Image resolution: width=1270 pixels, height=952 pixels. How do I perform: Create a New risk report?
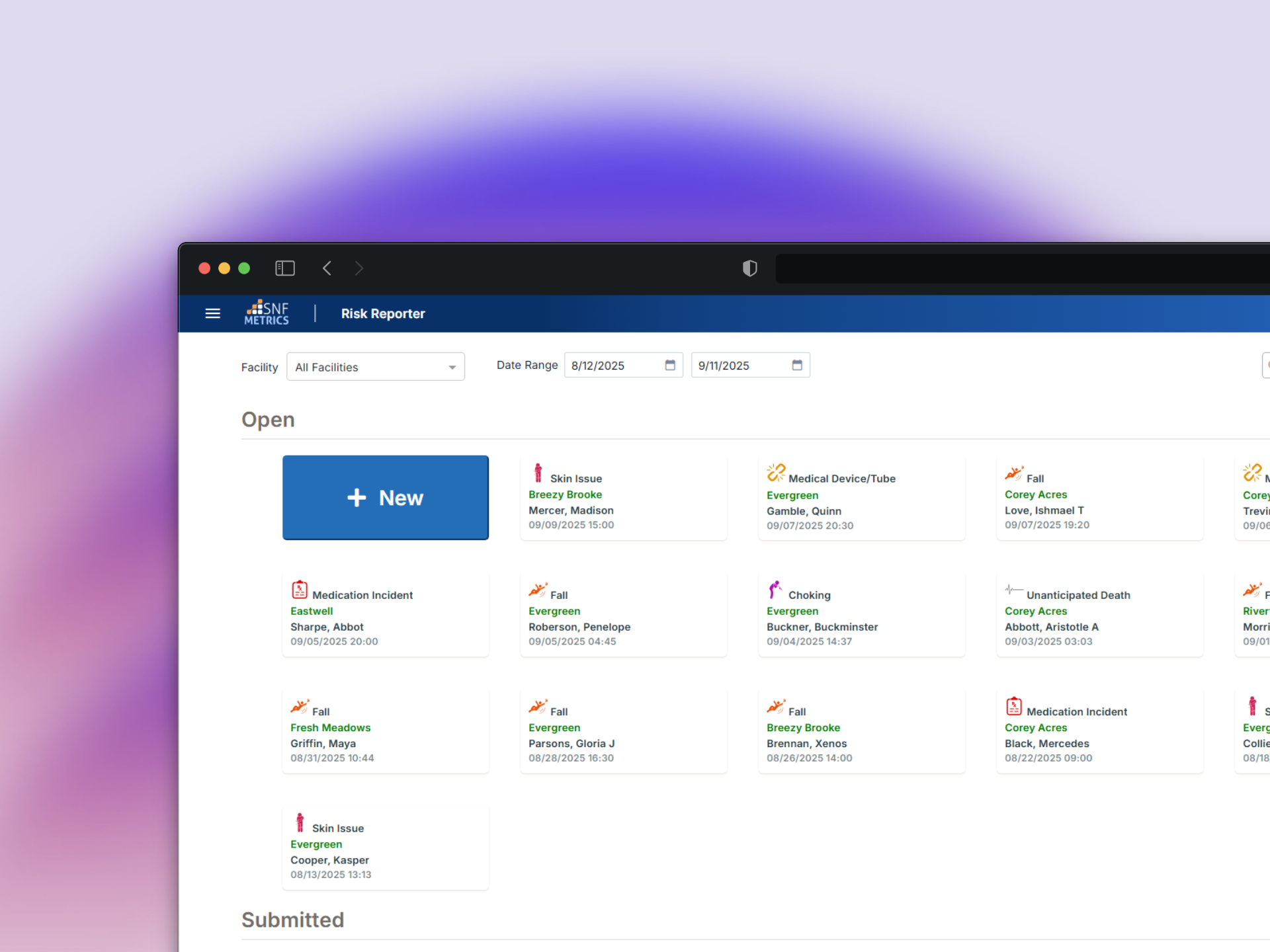click(x=385, y=498)
